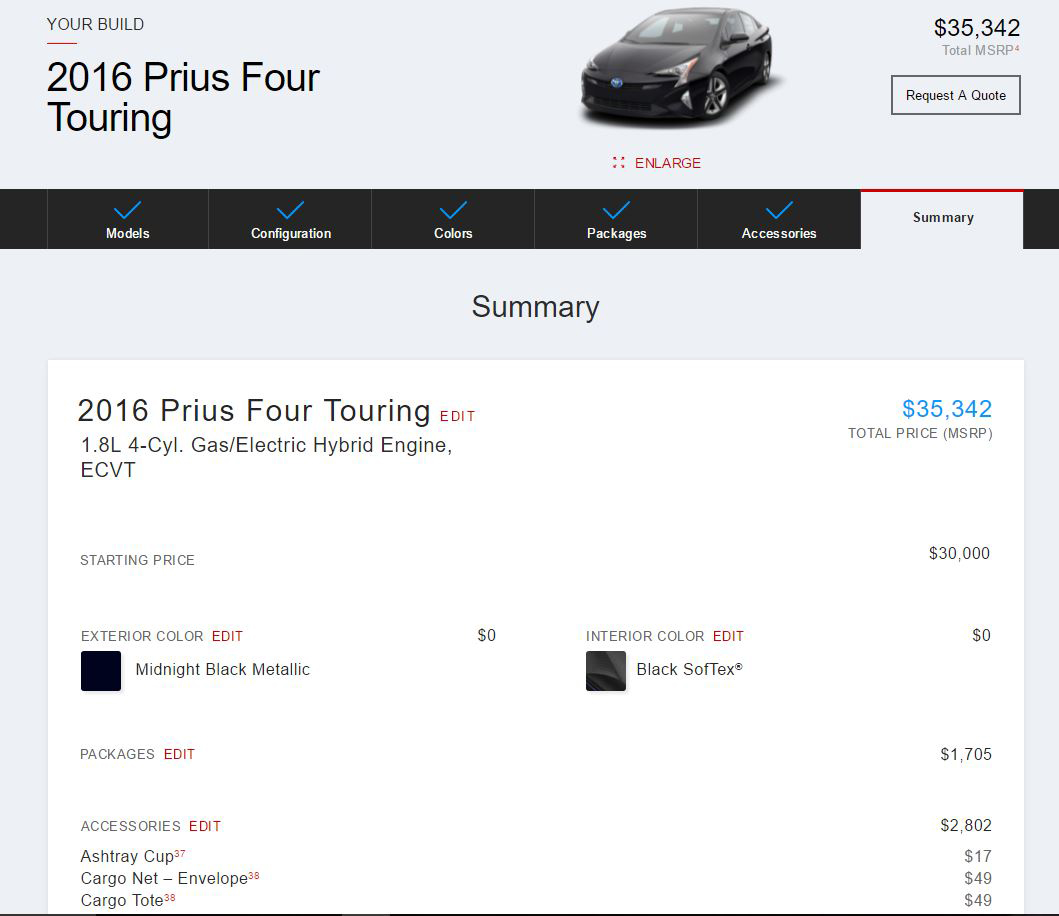
Task: Click the Accessories step checkmark icon
Action: pos(779,210)
